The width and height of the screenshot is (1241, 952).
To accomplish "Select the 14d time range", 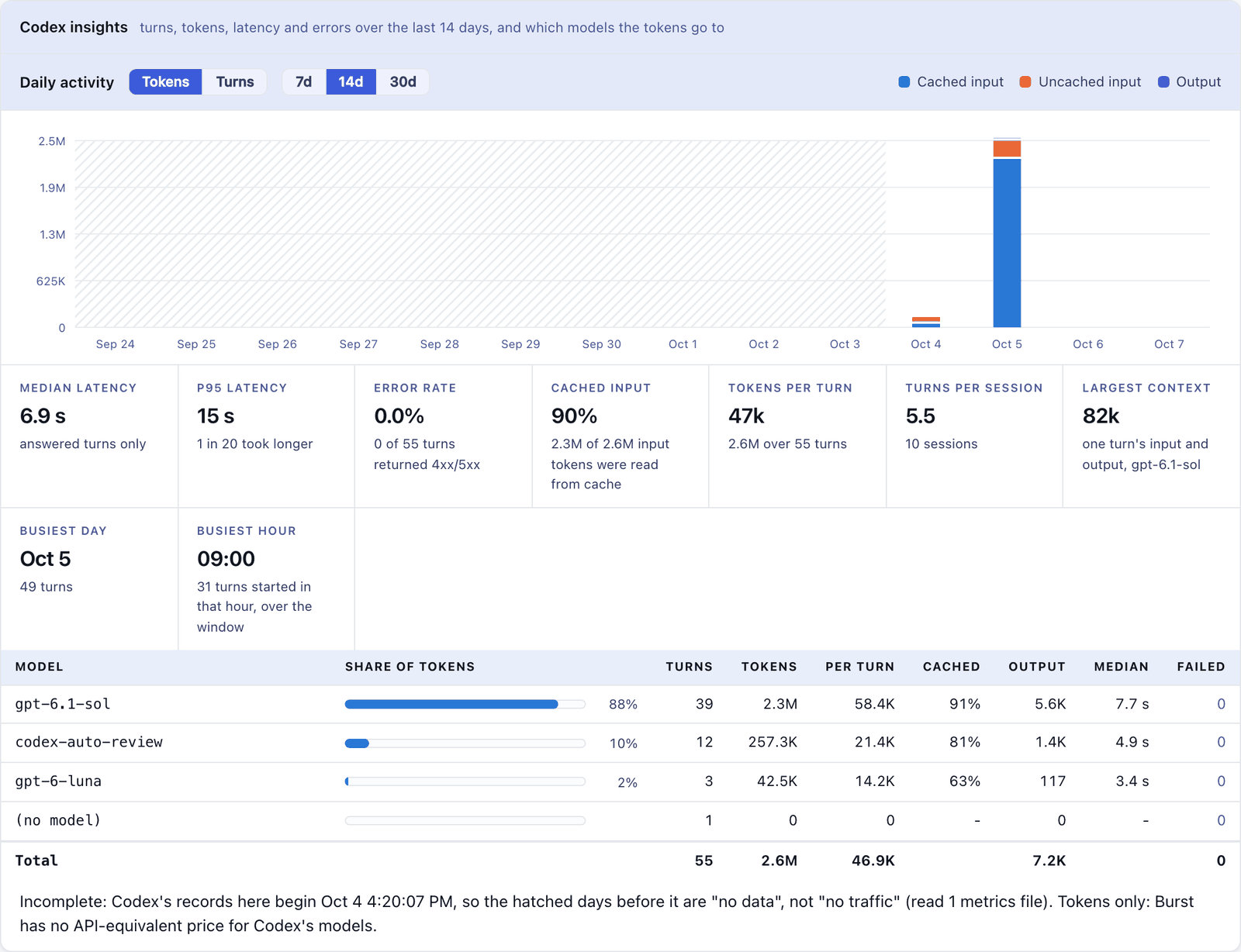I will pos(351,82).
